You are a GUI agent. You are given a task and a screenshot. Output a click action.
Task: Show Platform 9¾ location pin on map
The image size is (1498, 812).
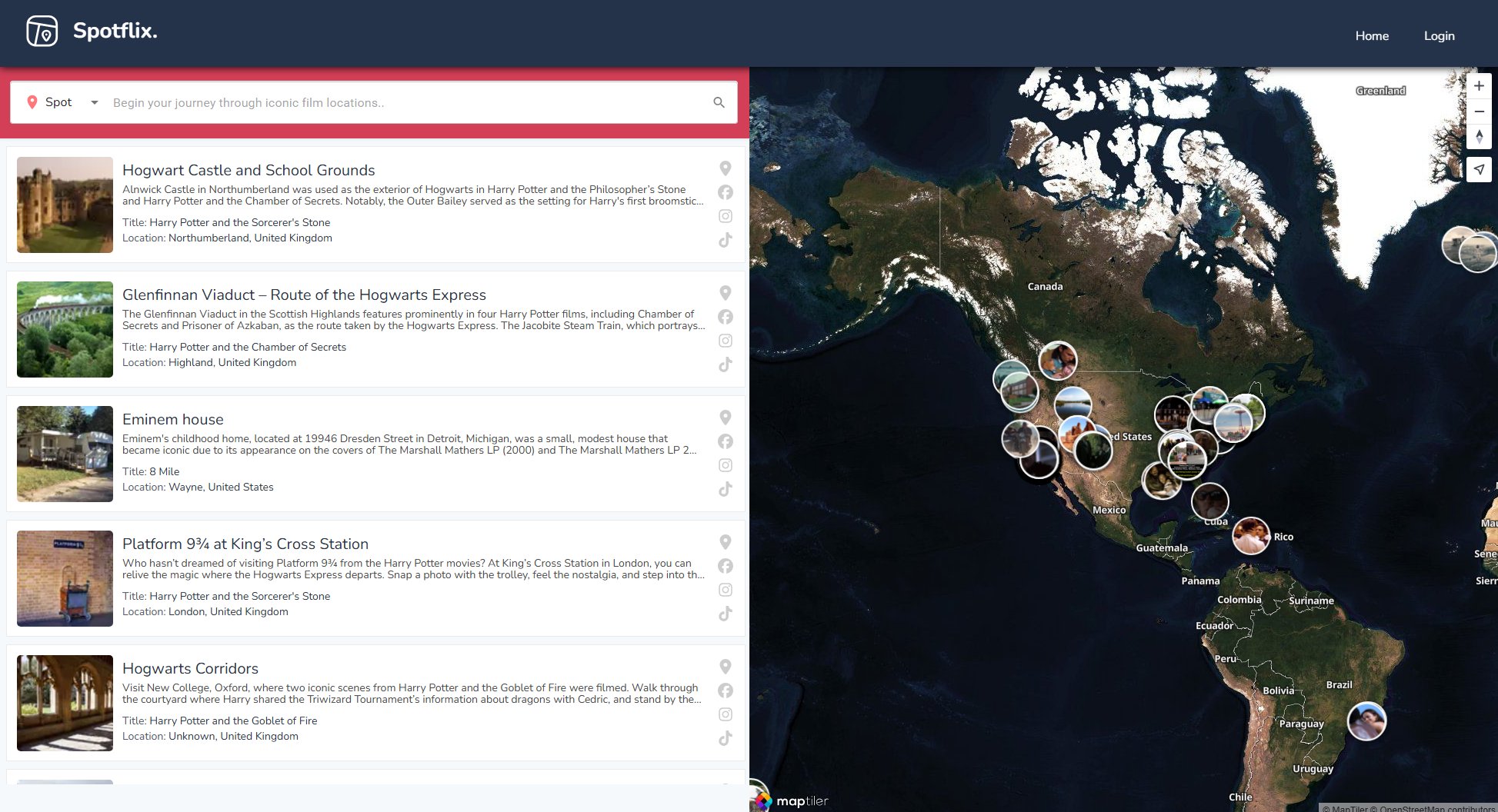(725, 542)
